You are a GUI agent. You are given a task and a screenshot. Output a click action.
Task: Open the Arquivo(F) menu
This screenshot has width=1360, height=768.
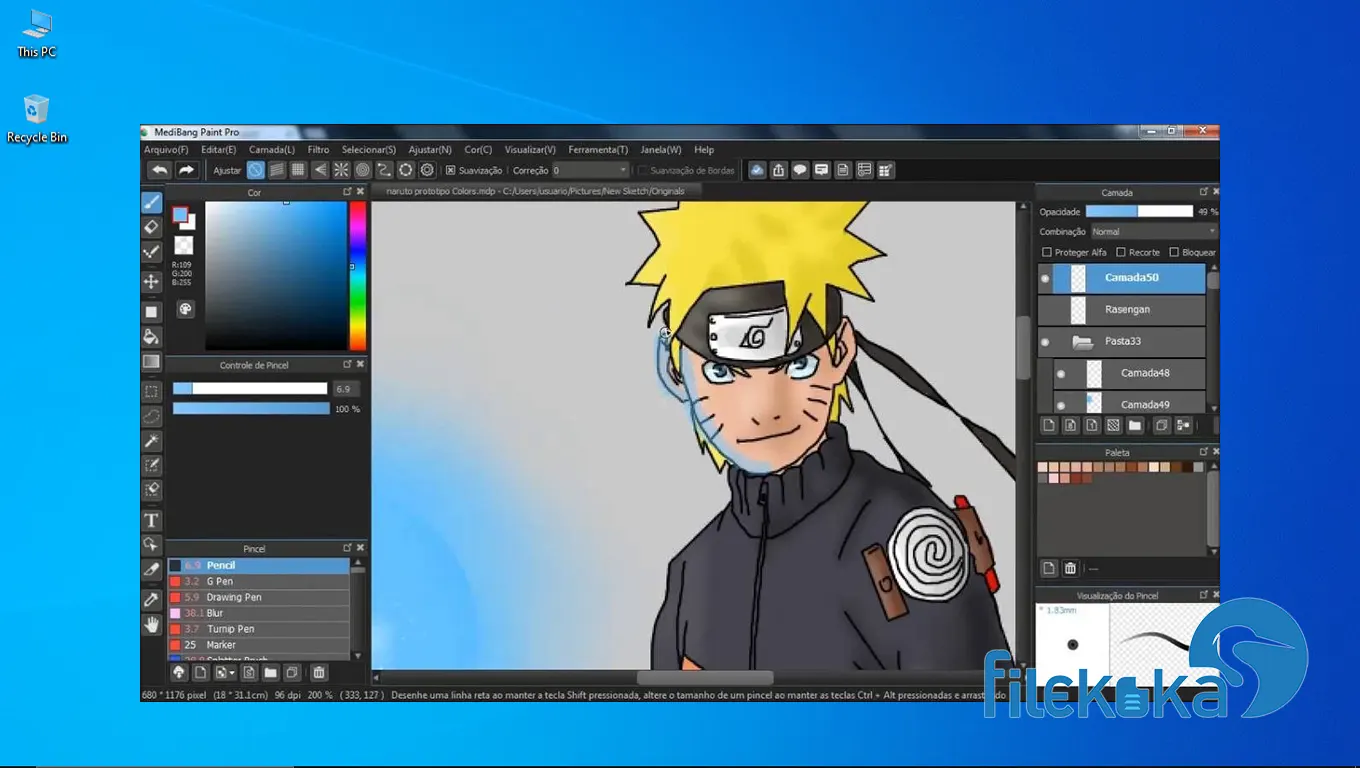click(x=166, y=149)
